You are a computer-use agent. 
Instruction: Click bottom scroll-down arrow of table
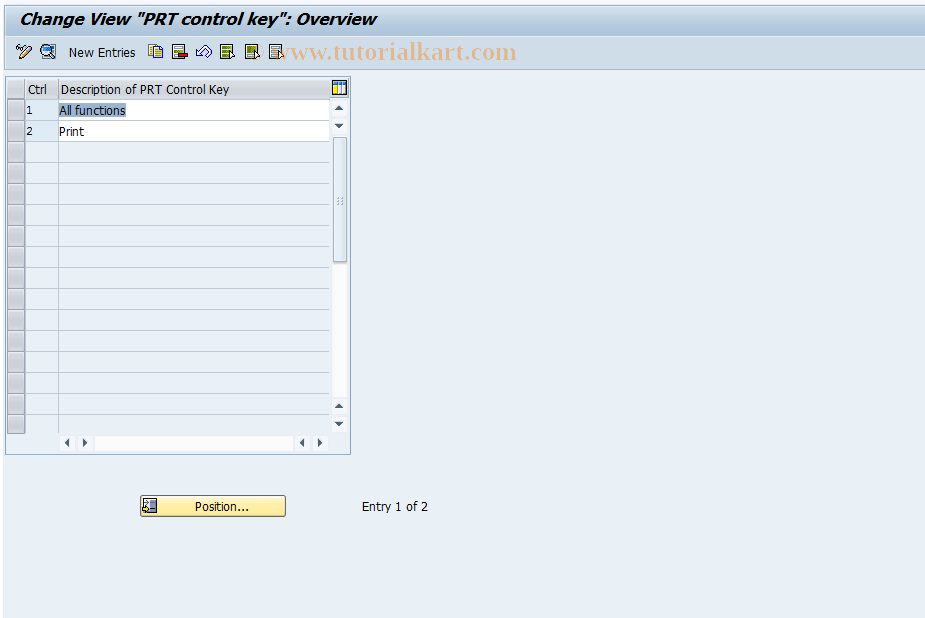pyautogui.click(x=339, y=423)
